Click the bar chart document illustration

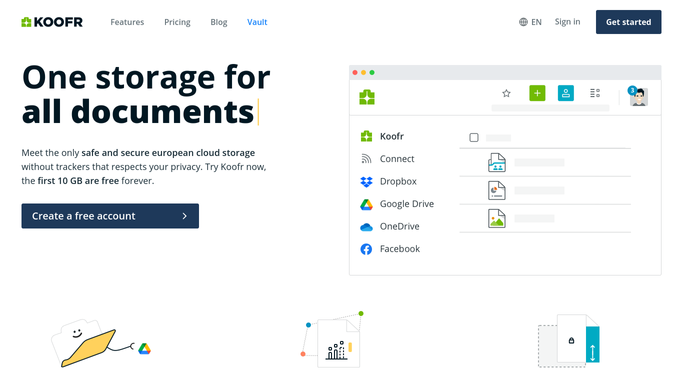[338, 344]
